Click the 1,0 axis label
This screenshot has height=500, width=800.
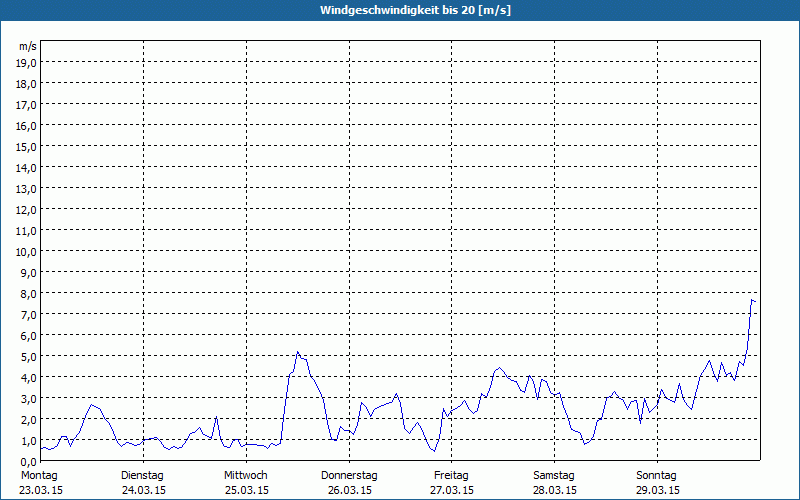tap(29, 440)
